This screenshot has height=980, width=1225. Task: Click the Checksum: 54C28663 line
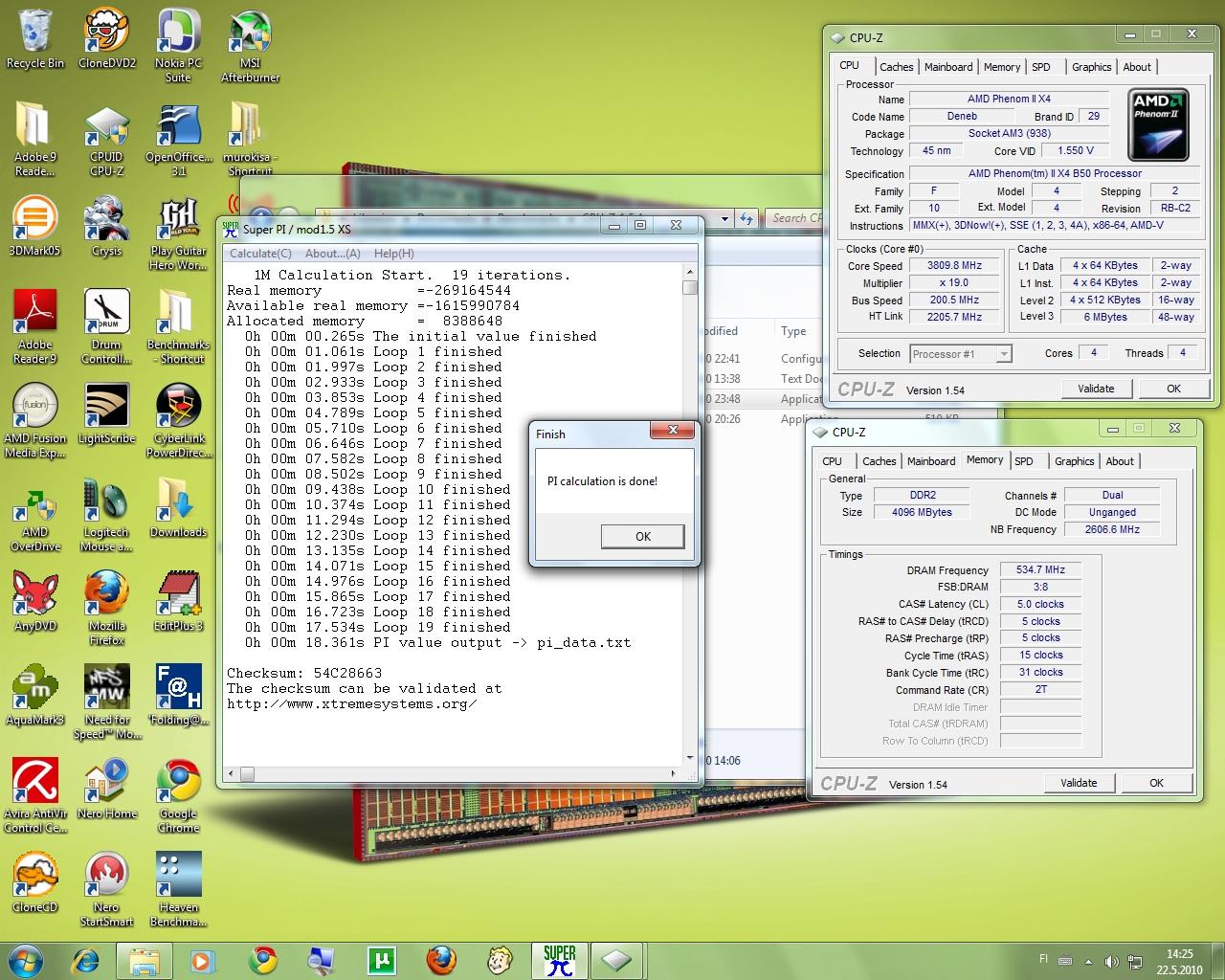coord(304,673)
